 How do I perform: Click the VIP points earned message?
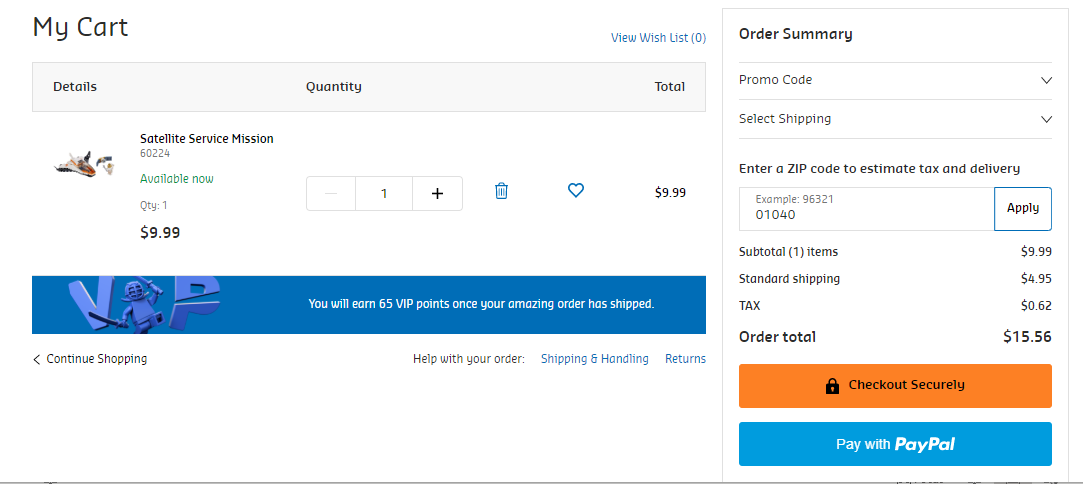point(481,304)
